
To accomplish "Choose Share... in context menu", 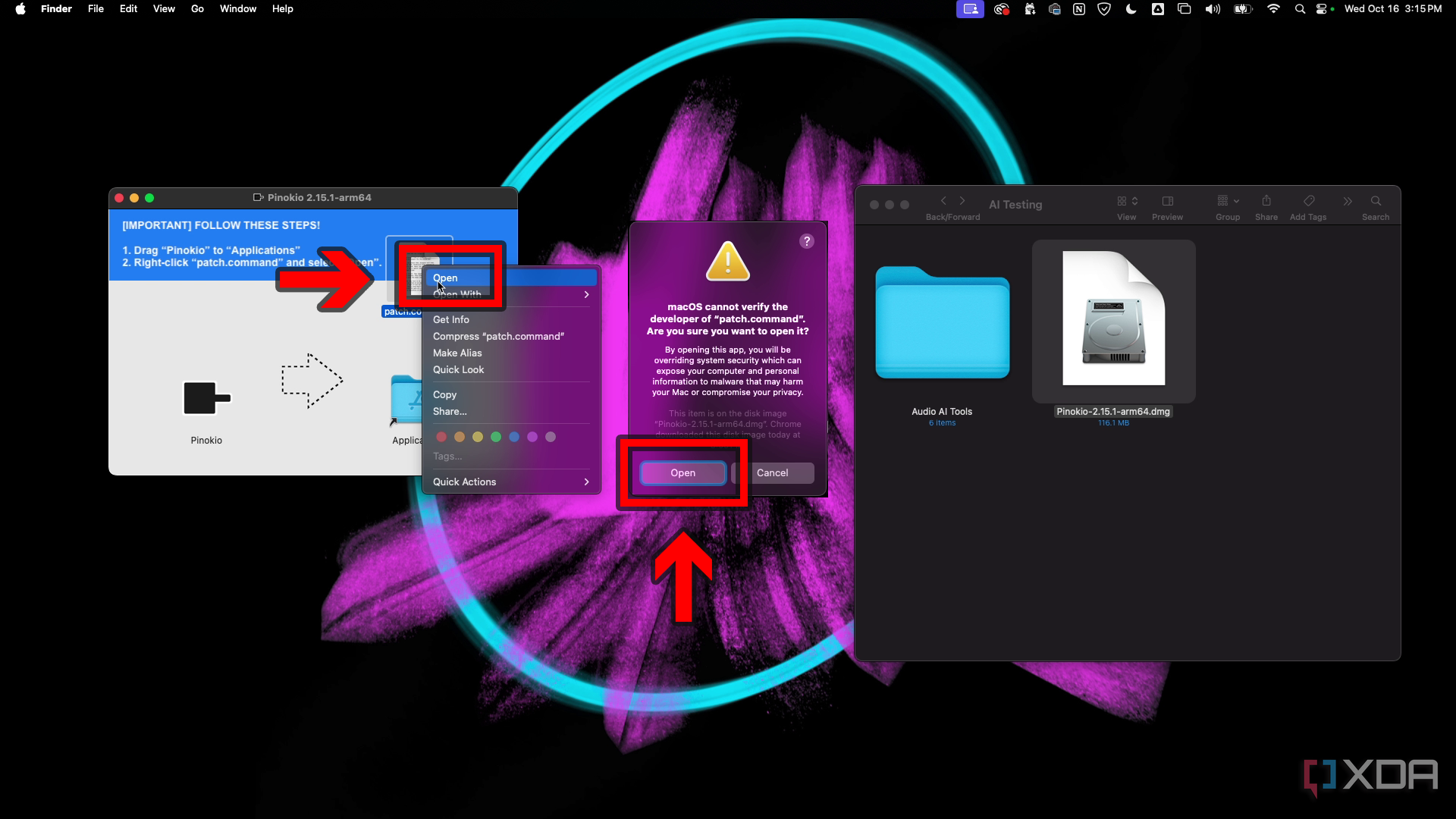I will coord(511,411).
